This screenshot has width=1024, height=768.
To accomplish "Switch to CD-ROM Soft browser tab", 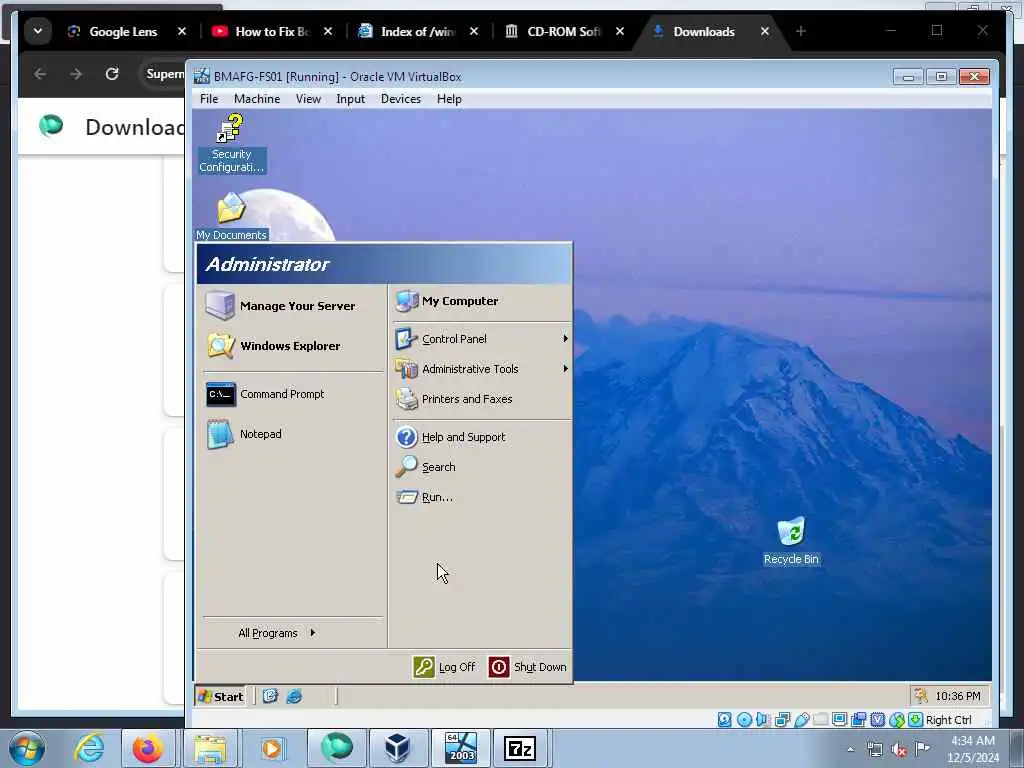I will click(x=564, y=31).
